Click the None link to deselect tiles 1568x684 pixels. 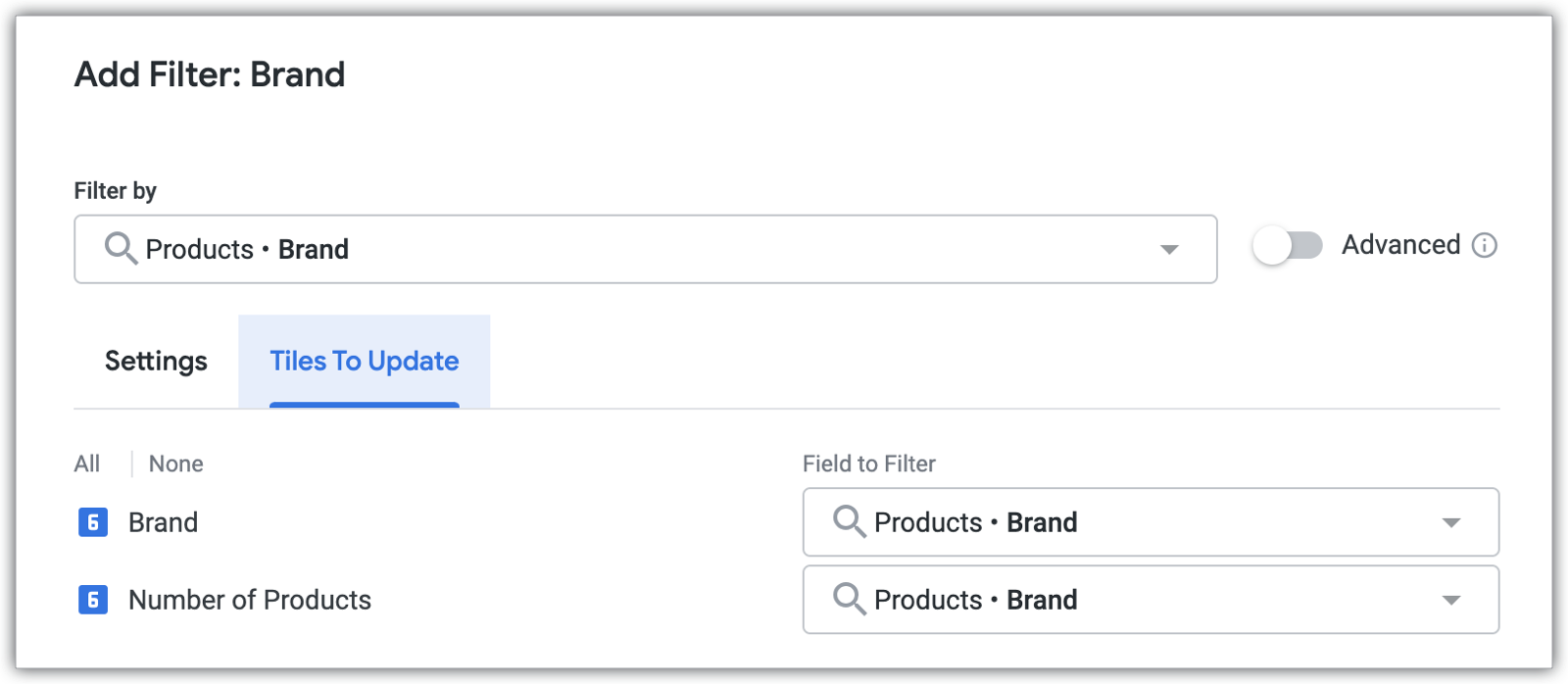175,464
